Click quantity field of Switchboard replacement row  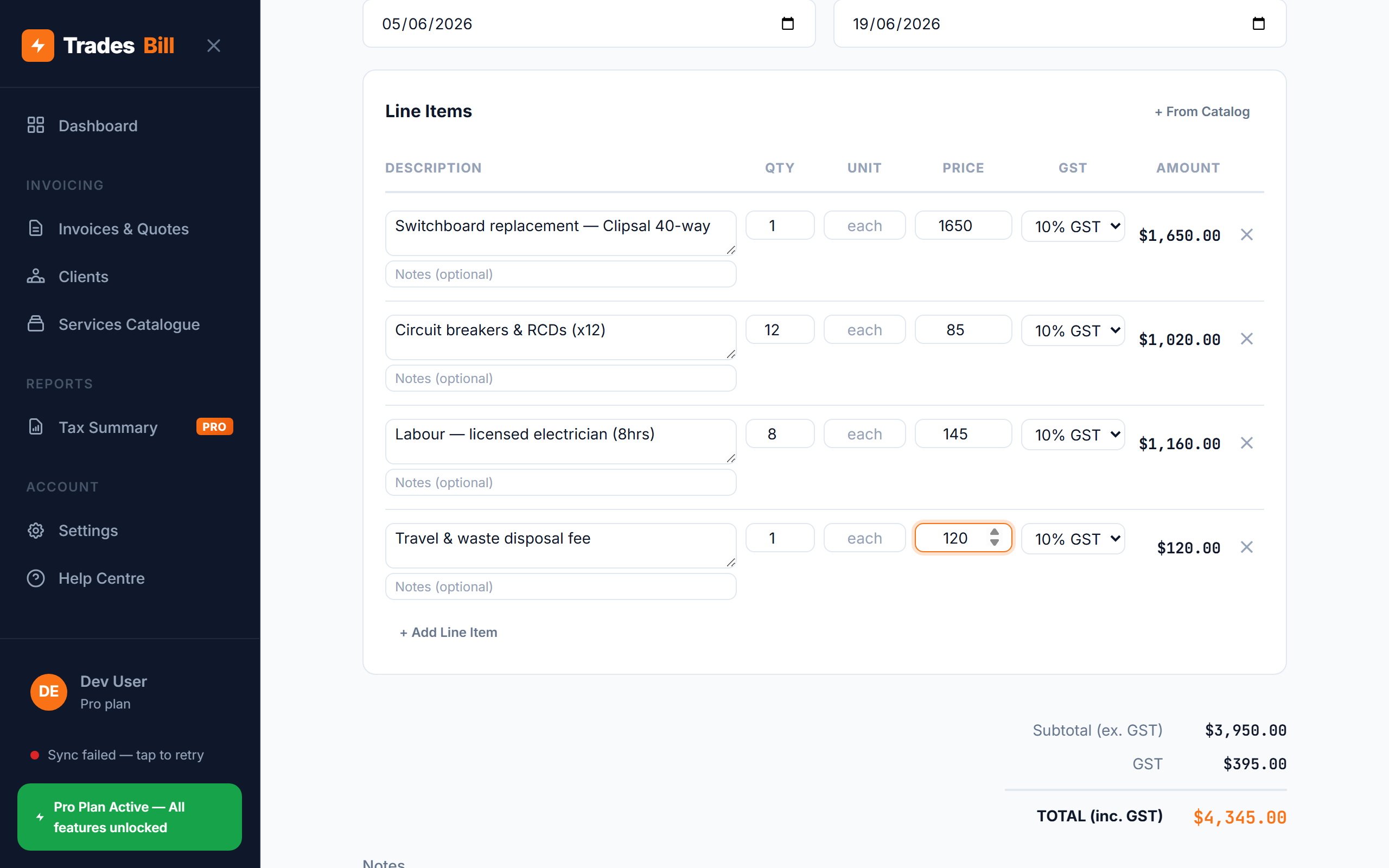(780, 226)
